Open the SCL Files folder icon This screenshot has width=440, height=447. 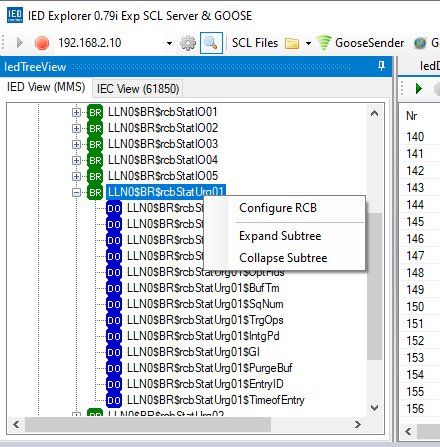[x=292, y=43]
